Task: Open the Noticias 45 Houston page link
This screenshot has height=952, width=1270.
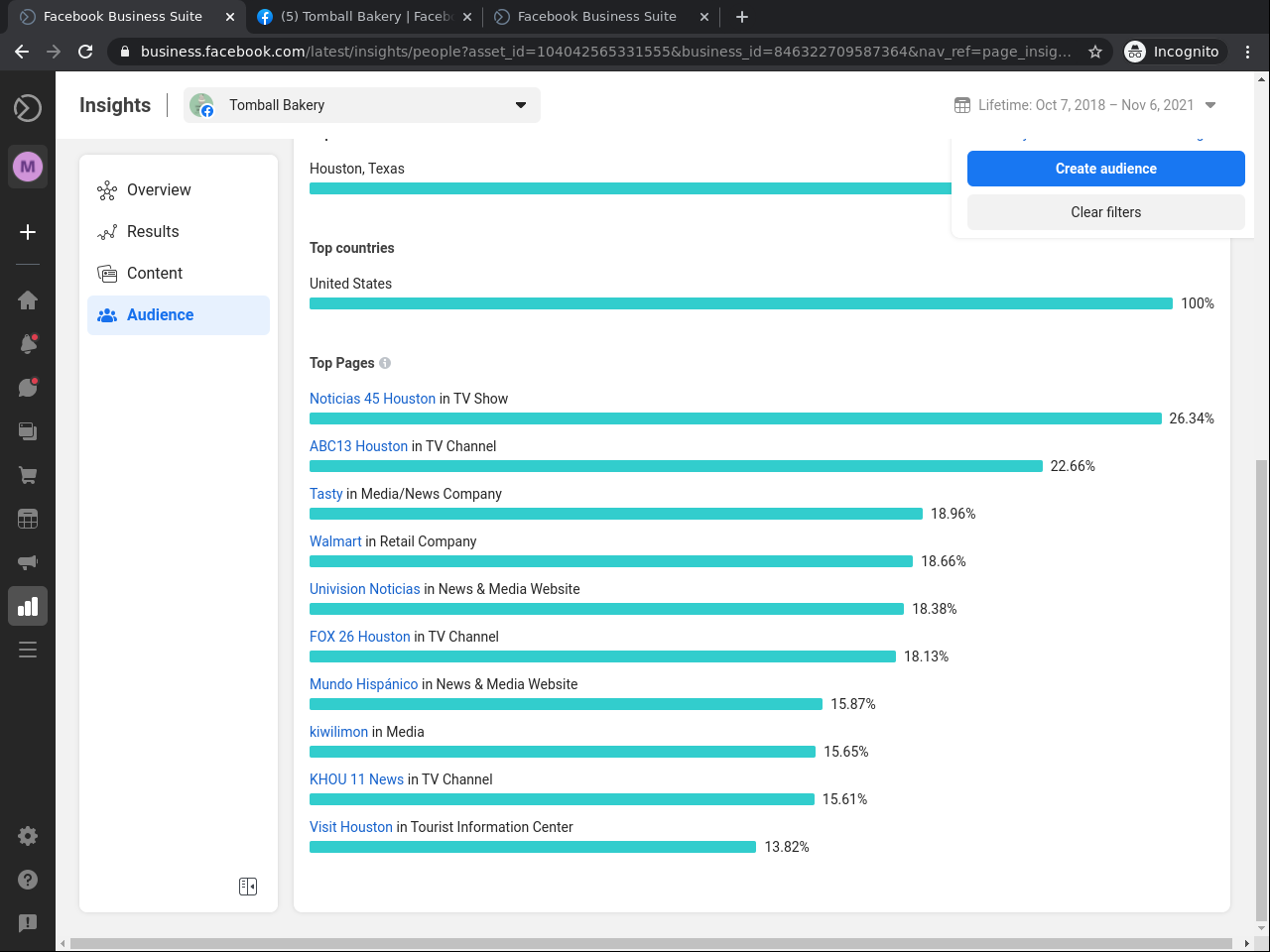Action: pyautogui.click(x=372, y=399)
